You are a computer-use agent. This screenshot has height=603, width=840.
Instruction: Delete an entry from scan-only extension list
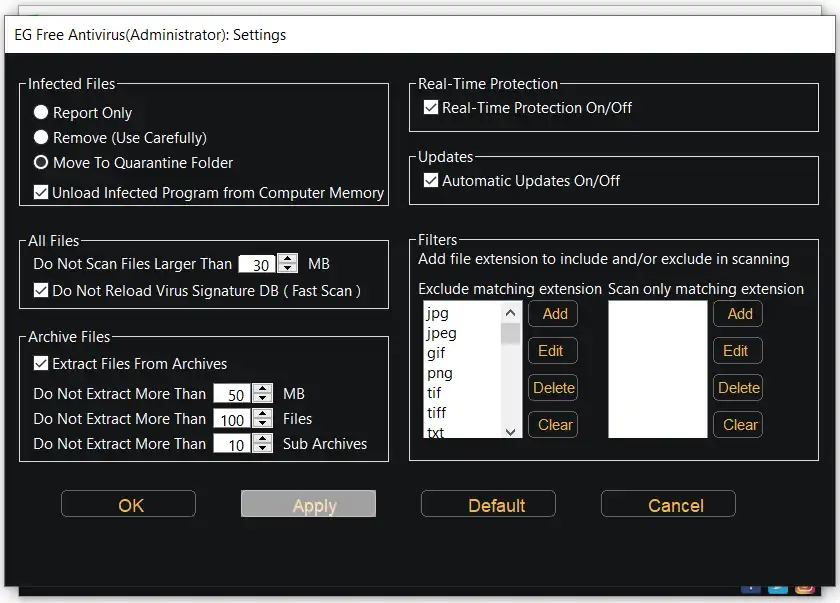[x=738, y=388]
